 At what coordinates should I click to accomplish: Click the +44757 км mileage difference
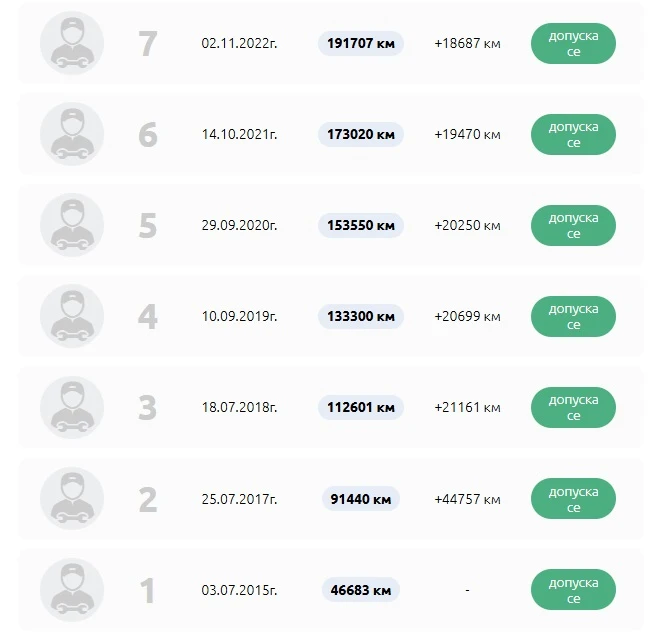[467, 498]
